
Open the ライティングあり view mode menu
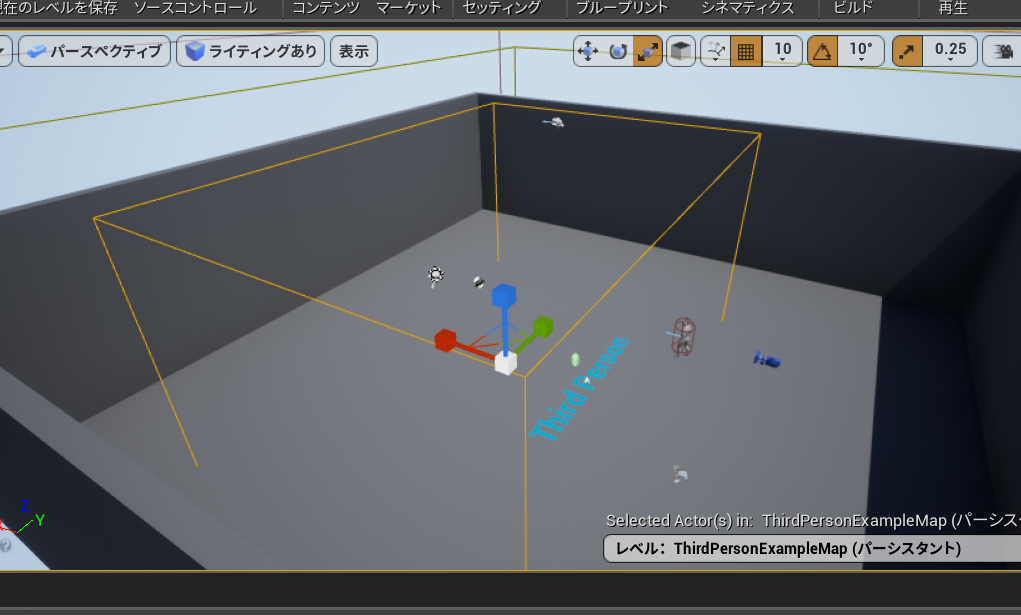pyautogui.click(x=251, y=51)
